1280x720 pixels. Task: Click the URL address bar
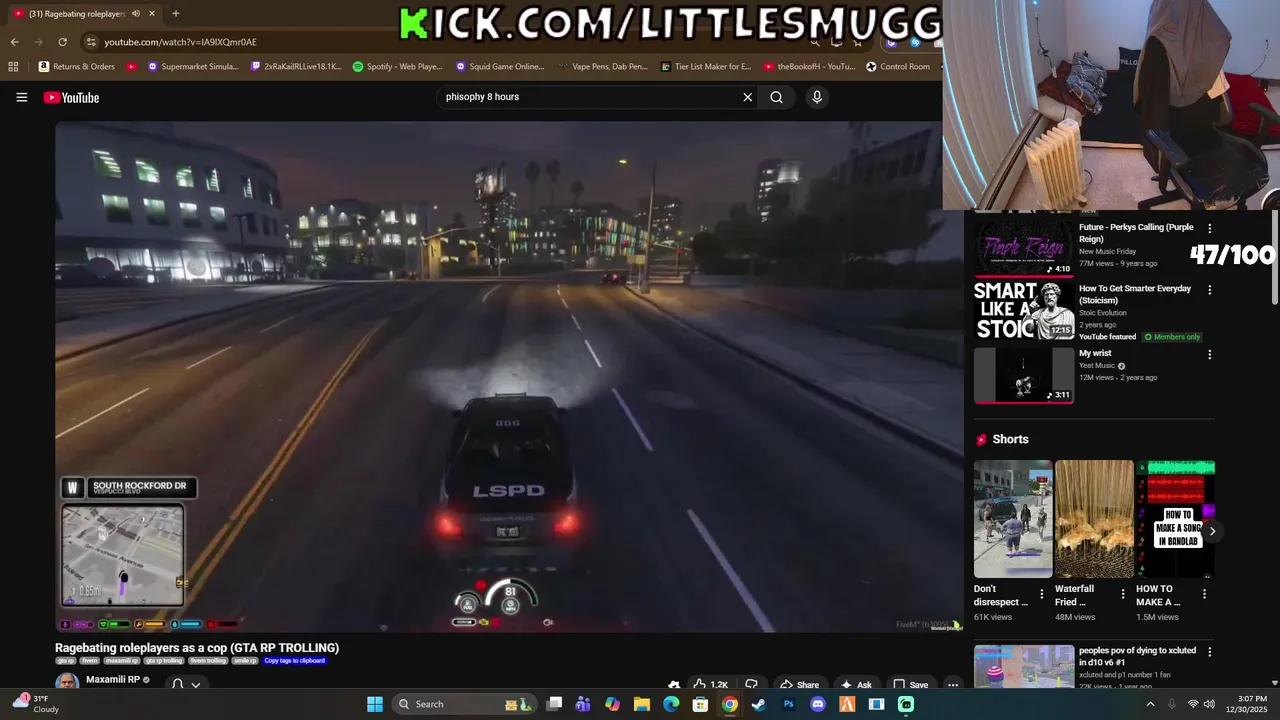point(450,42)
